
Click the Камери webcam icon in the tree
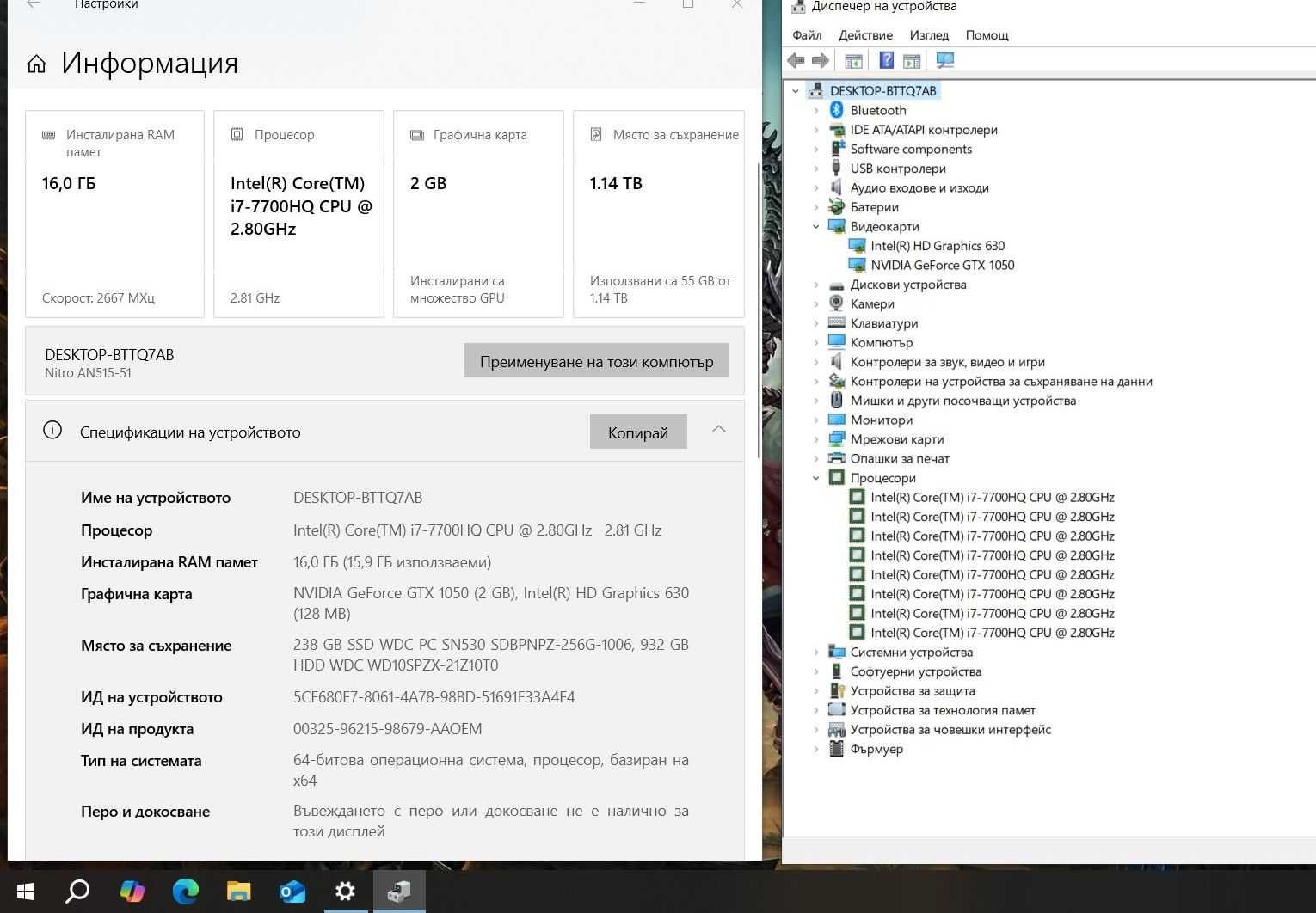836,303
